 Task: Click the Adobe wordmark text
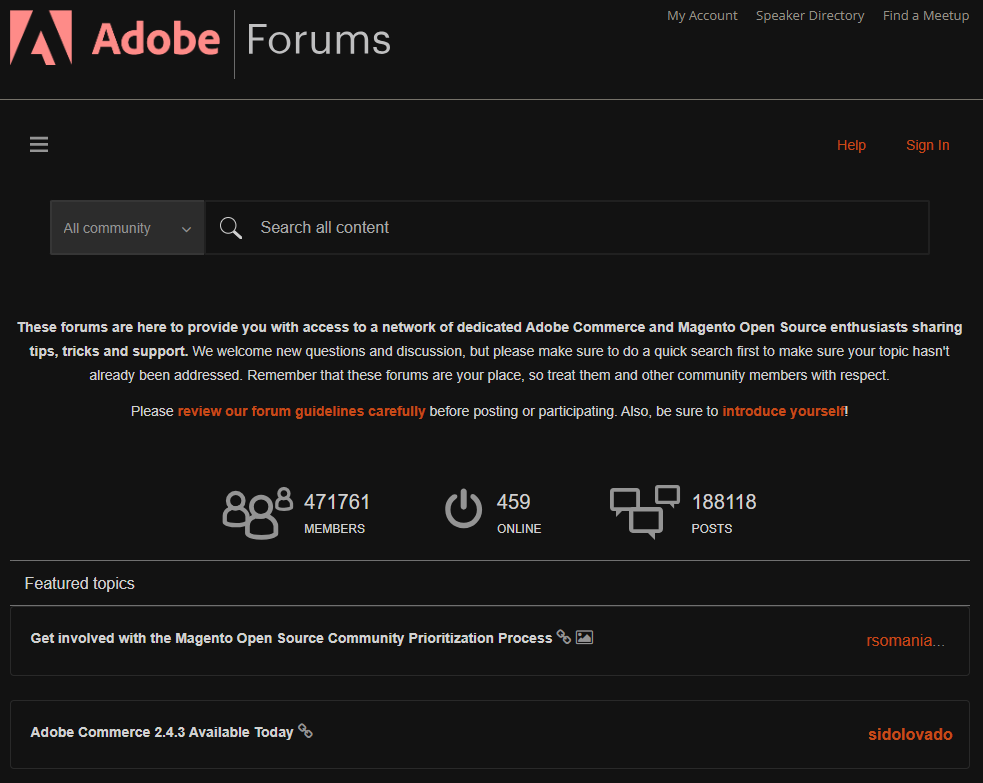coord(156,39)
